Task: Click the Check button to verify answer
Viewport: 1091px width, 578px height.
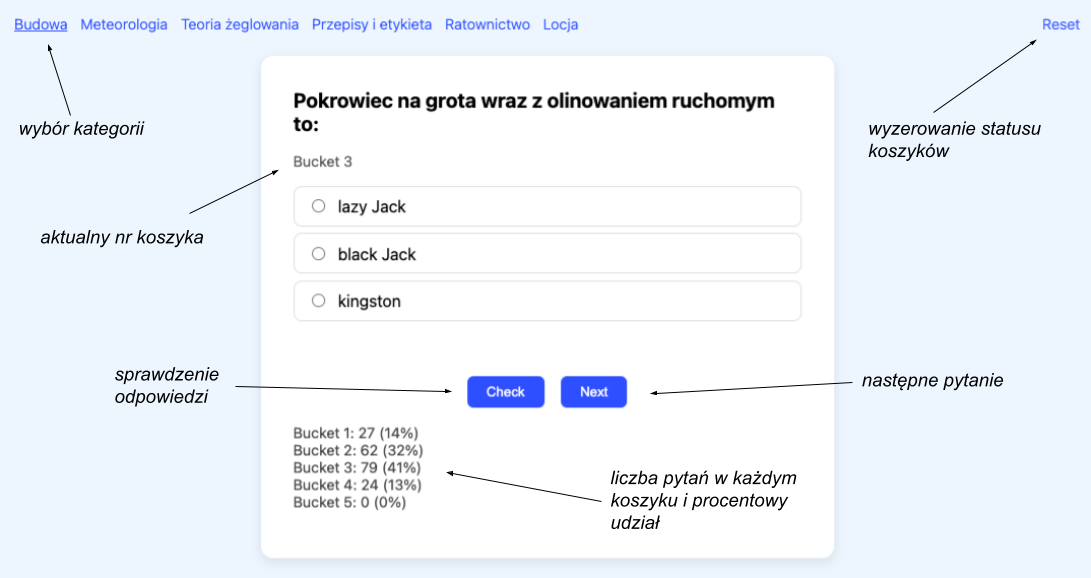Action: tap(505, 392)
